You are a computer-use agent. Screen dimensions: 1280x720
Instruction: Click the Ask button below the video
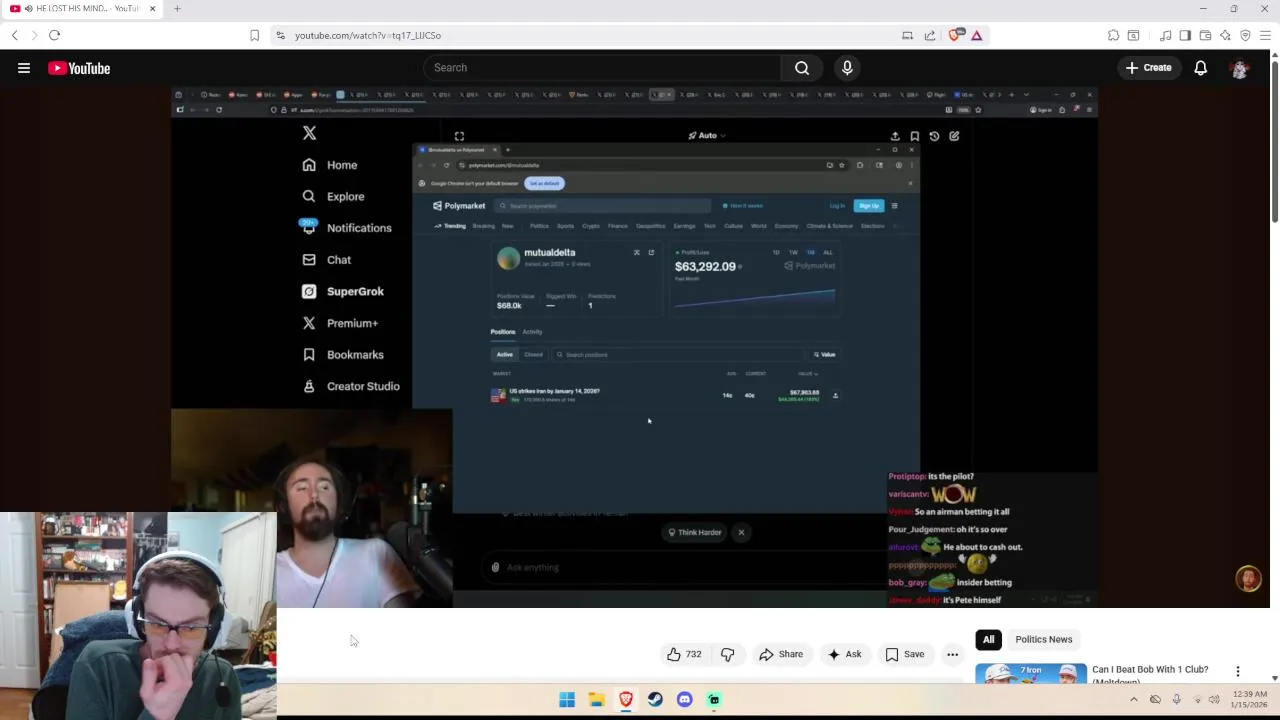[x=844, y=654]
